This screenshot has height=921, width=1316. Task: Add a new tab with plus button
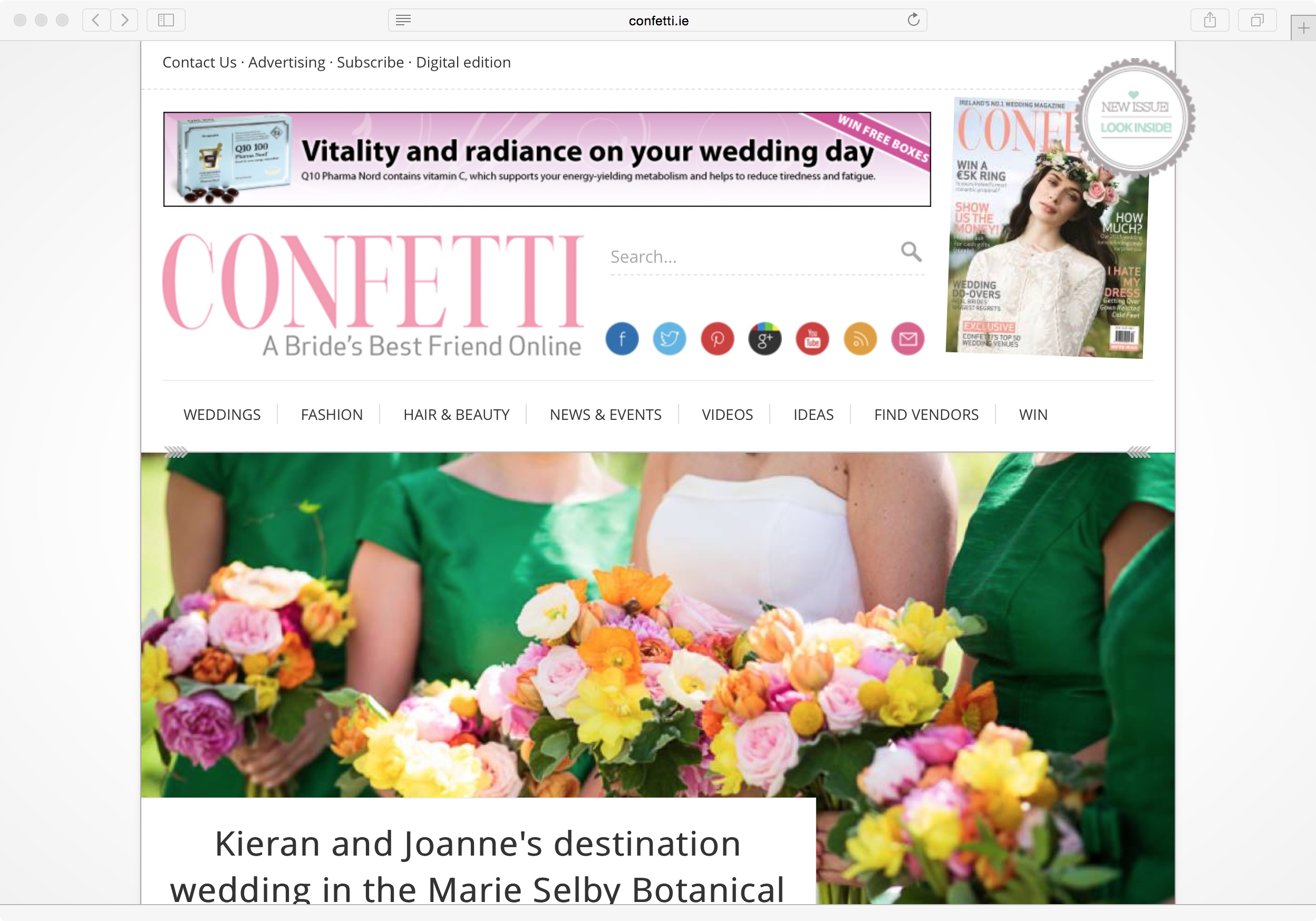click(x=1303, y=27)
